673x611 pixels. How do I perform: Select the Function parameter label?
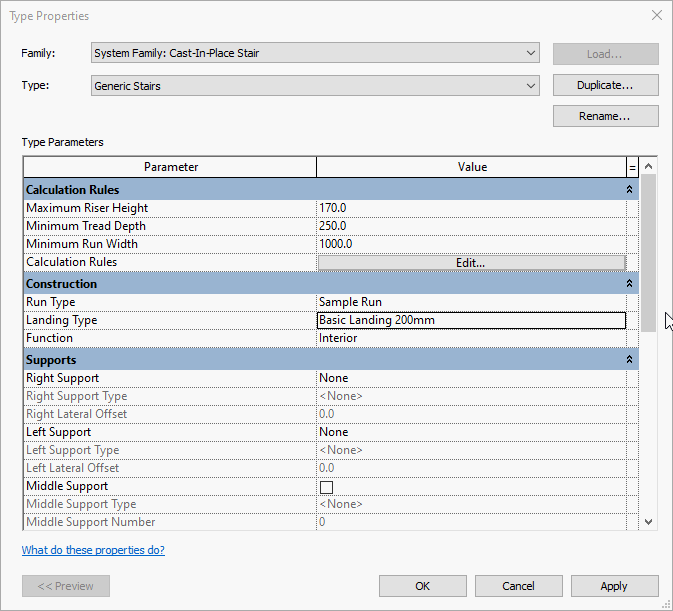pyautogui.click(x=49, y=338)
